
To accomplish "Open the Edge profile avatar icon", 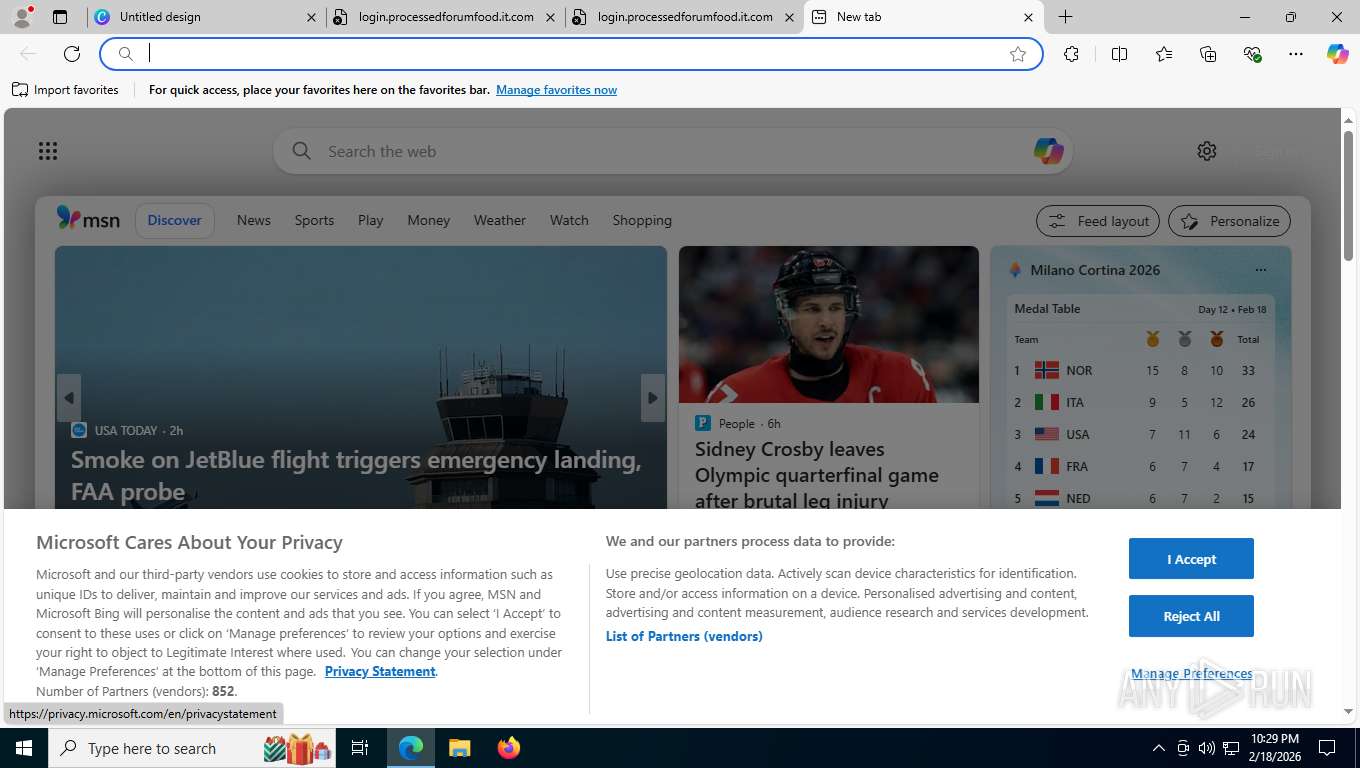I will [22, 16].
